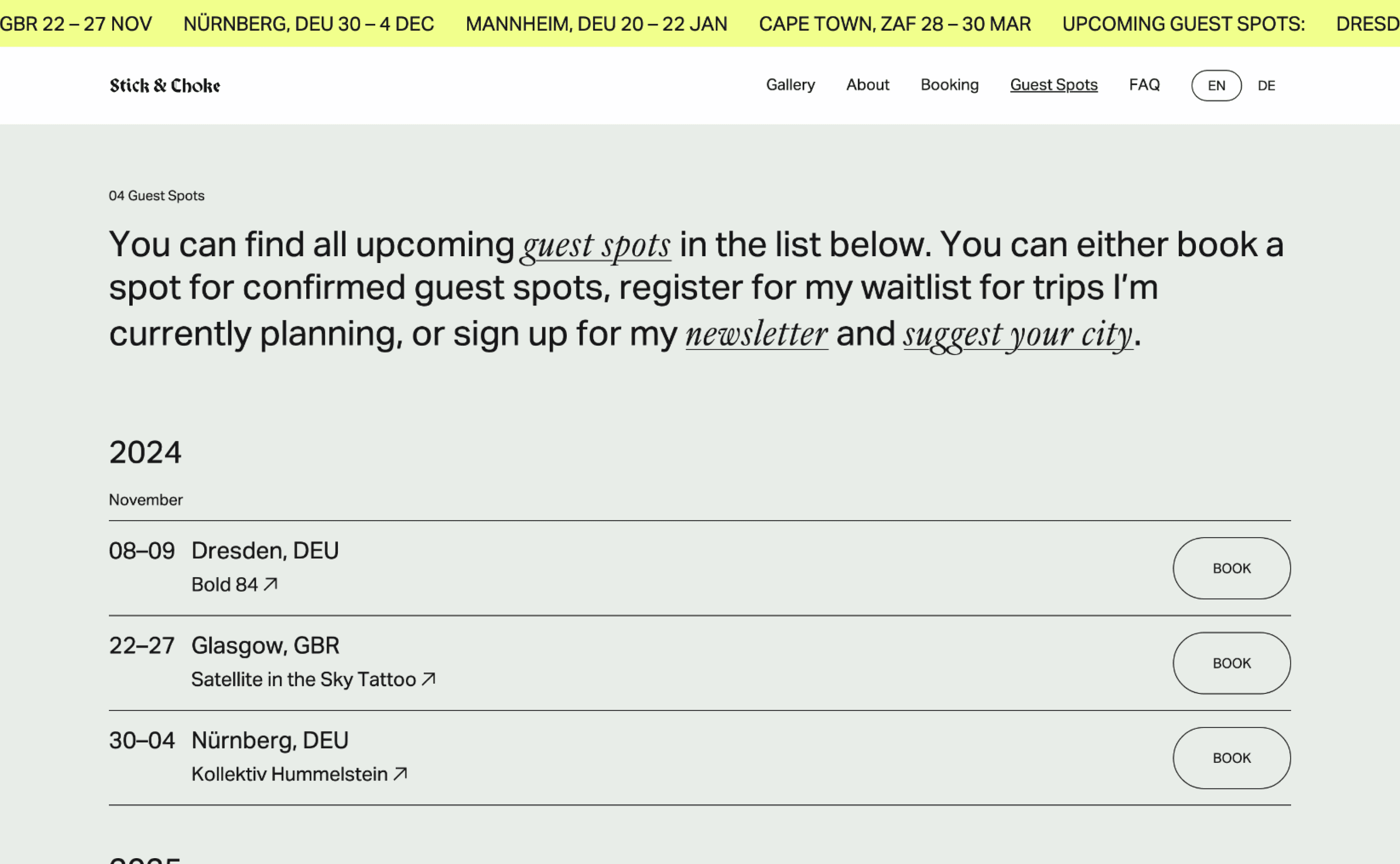Click the Stick & Choke logo
The image size is (1400, 864).
click(x=164, y=85)
